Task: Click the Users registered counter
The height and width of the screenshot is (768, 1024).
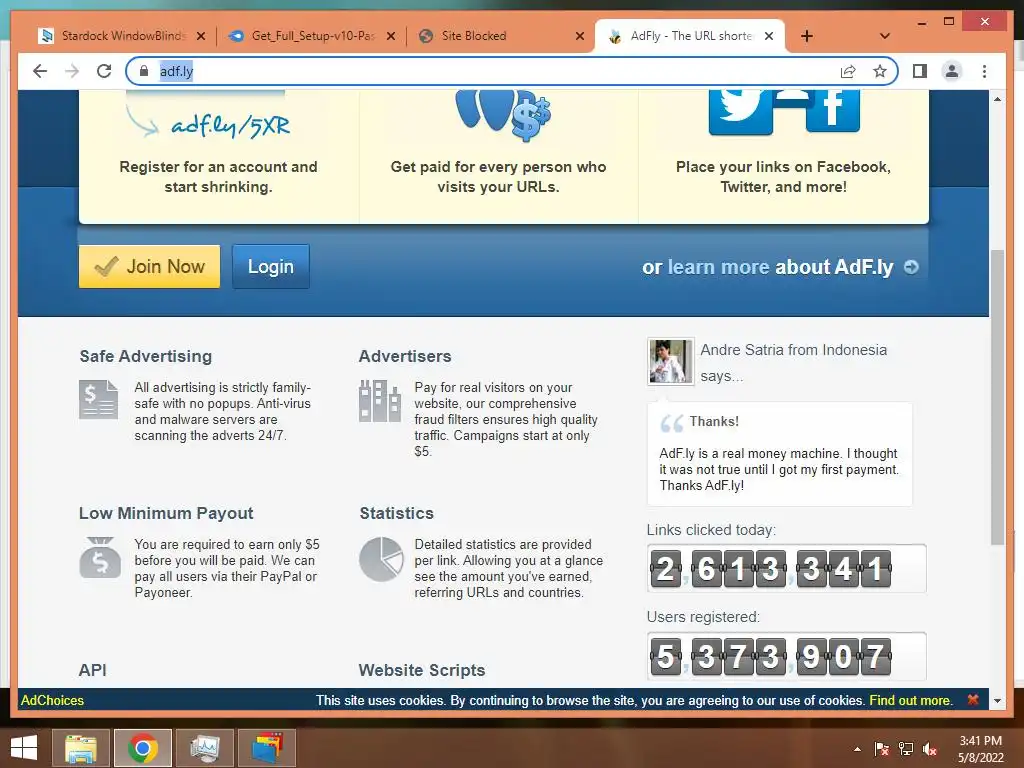Action: (786, 656)
